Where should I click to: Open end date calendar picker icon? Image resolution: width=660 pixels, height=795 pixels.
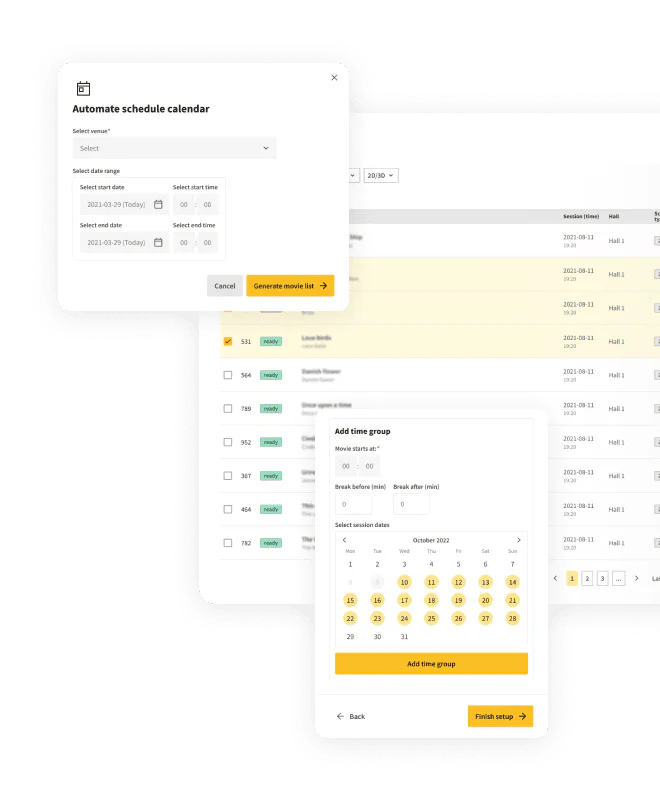(158, 242)
